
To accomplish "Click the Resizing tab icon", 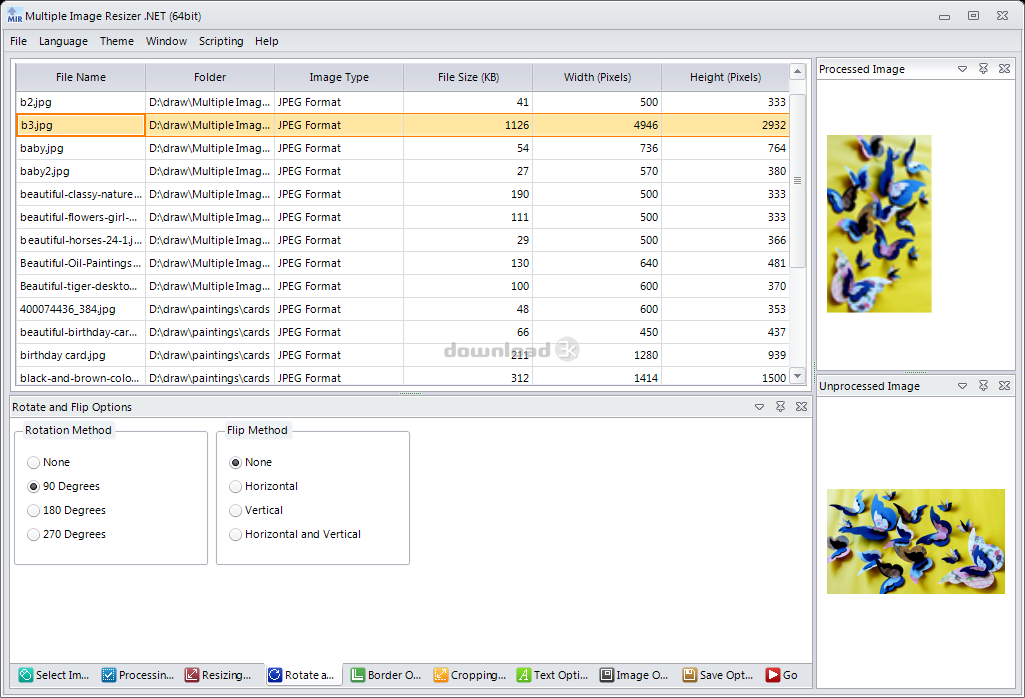I will [x=192, y=675].
